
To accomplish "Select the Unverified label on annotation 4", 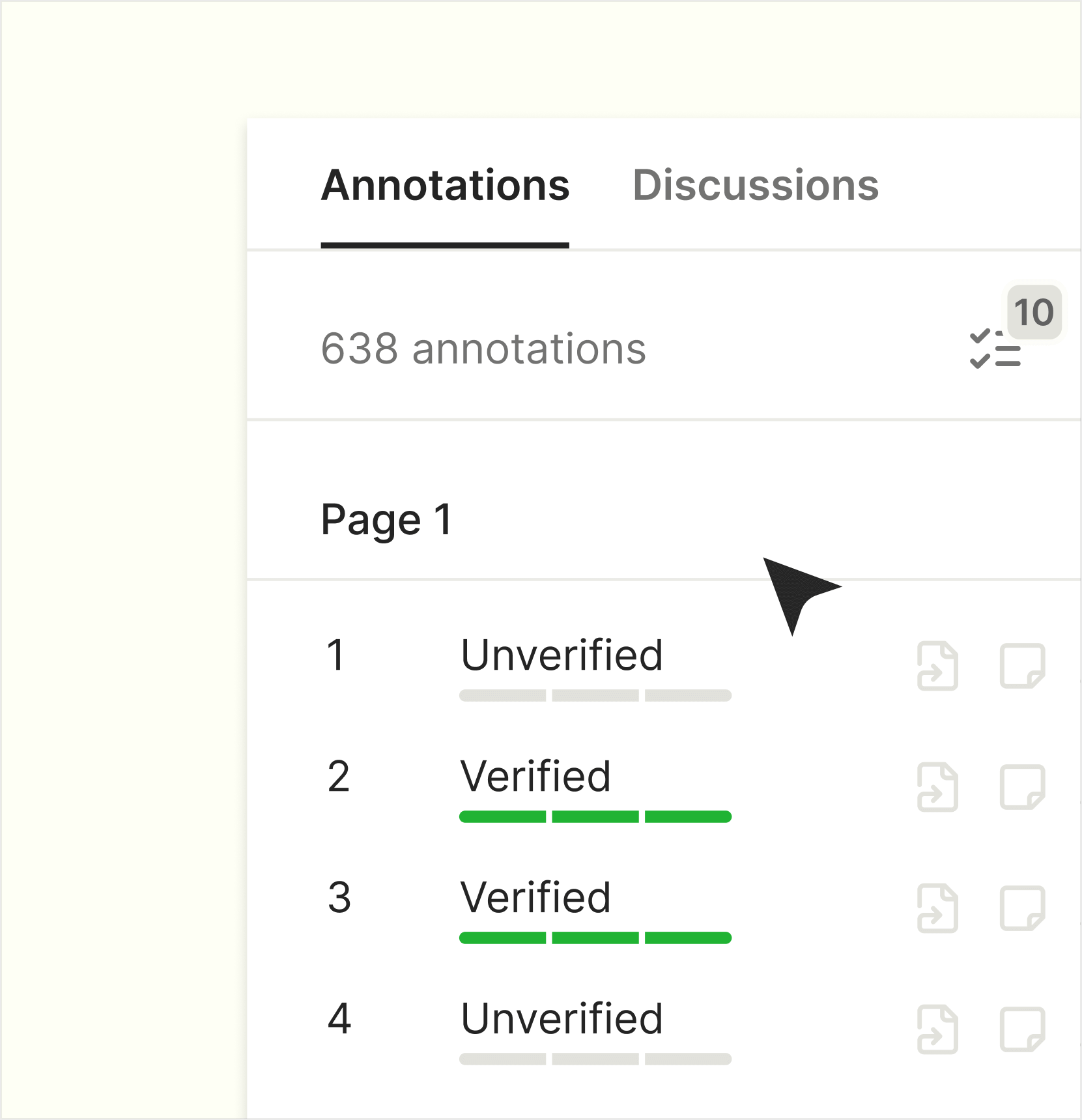I will (562, 1021).
